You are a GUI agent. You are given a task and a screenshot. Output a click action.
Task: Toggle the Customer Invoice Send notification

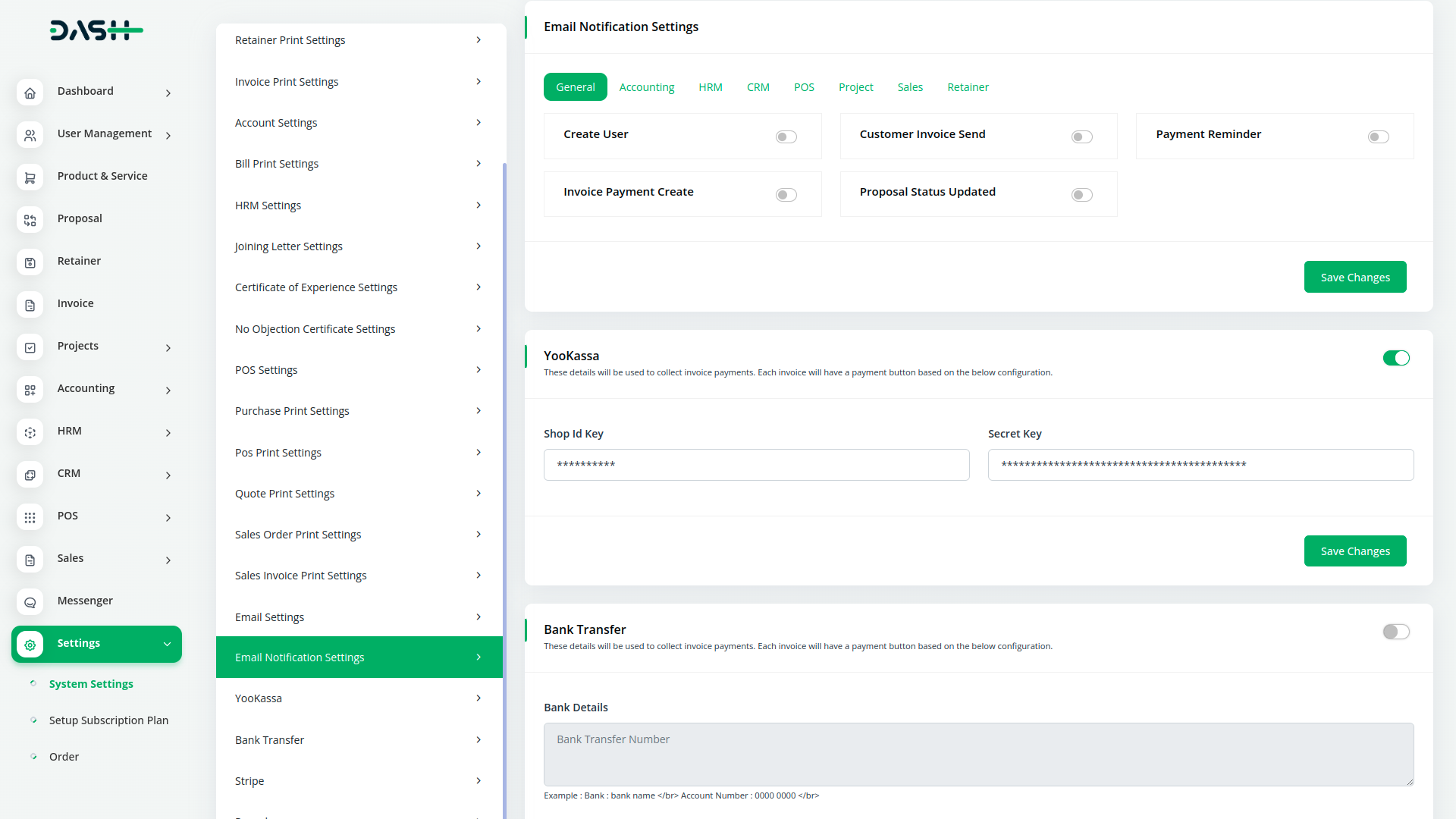(1083, 136)
